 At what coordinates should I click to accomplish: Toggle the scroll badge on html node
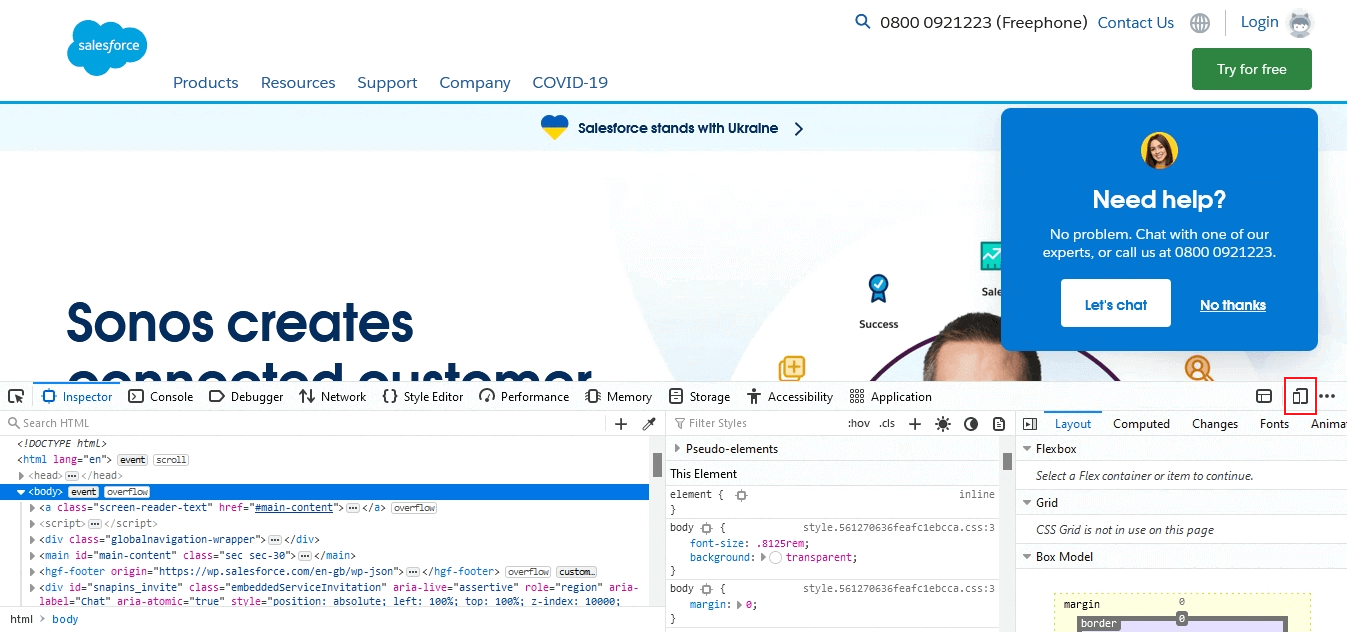pyautogui.click(x=171, y=460)
